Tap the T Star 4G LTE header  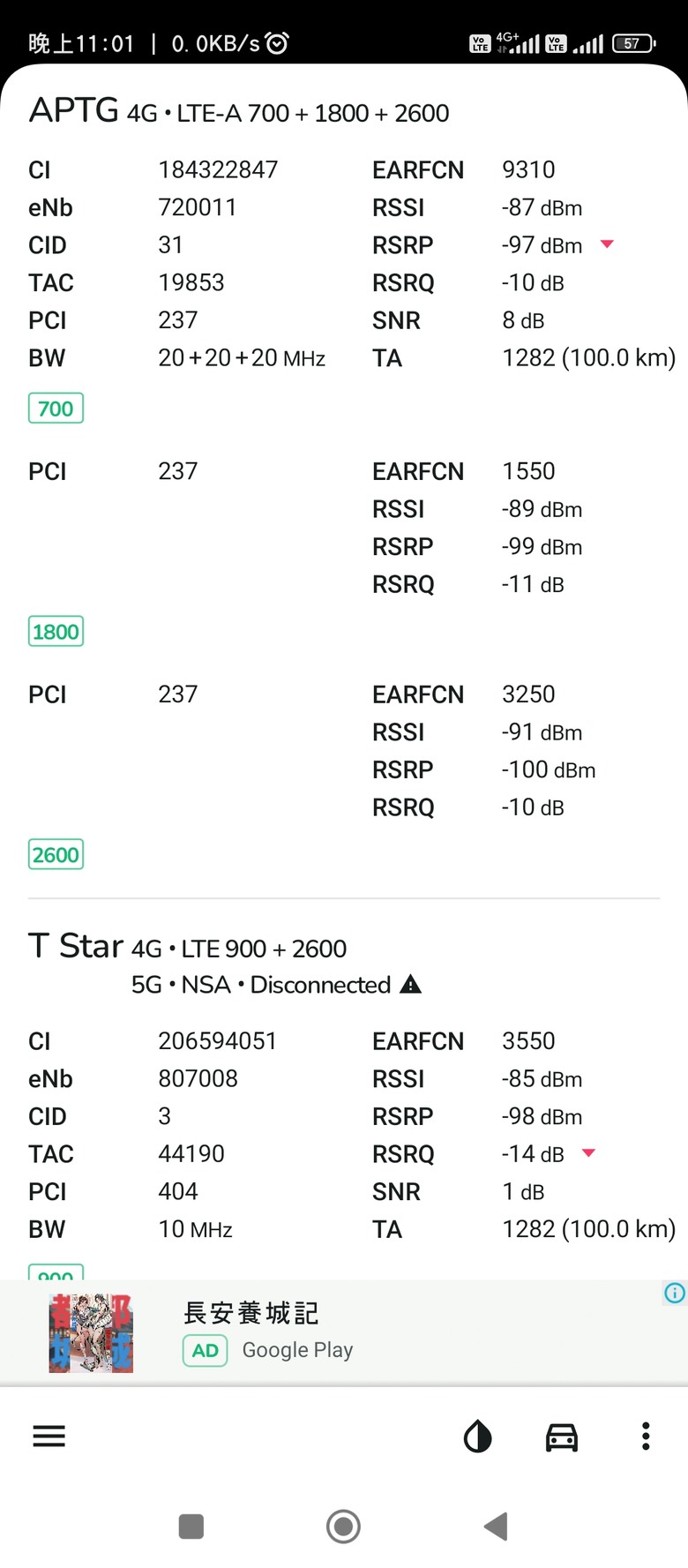pyautogui.click(x=188, y=947)
